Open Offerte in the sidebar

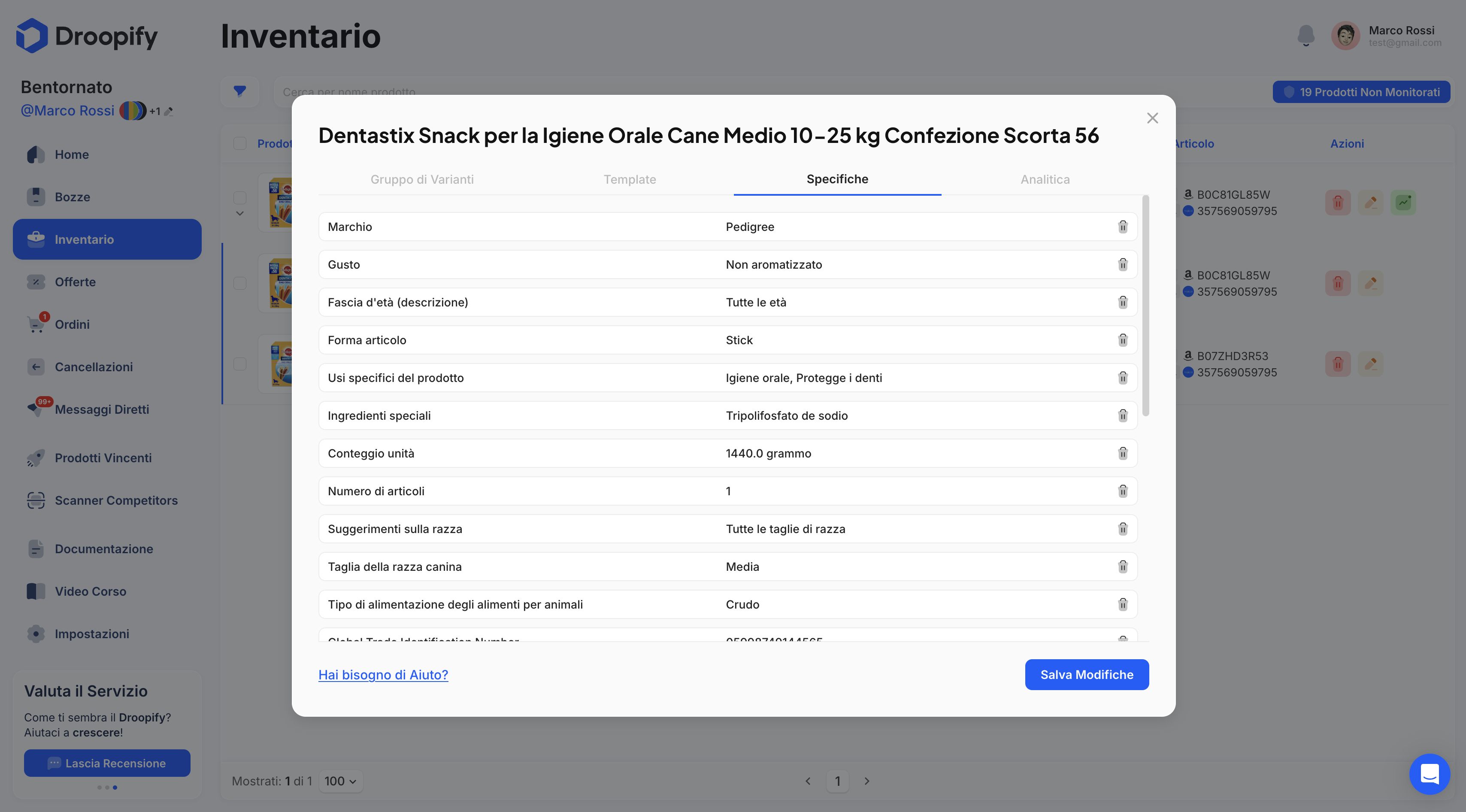(x=107, y=282)
